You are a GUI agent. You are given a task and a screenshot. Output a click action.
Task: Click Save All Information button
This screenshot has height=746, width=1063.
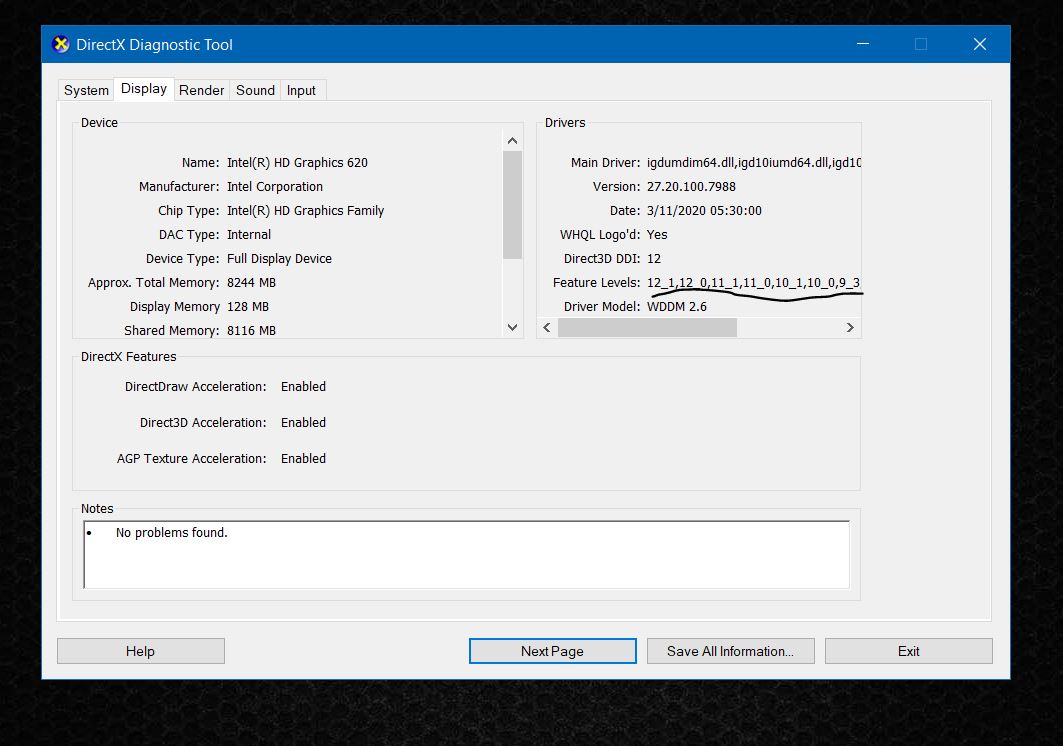coord(730,651)
